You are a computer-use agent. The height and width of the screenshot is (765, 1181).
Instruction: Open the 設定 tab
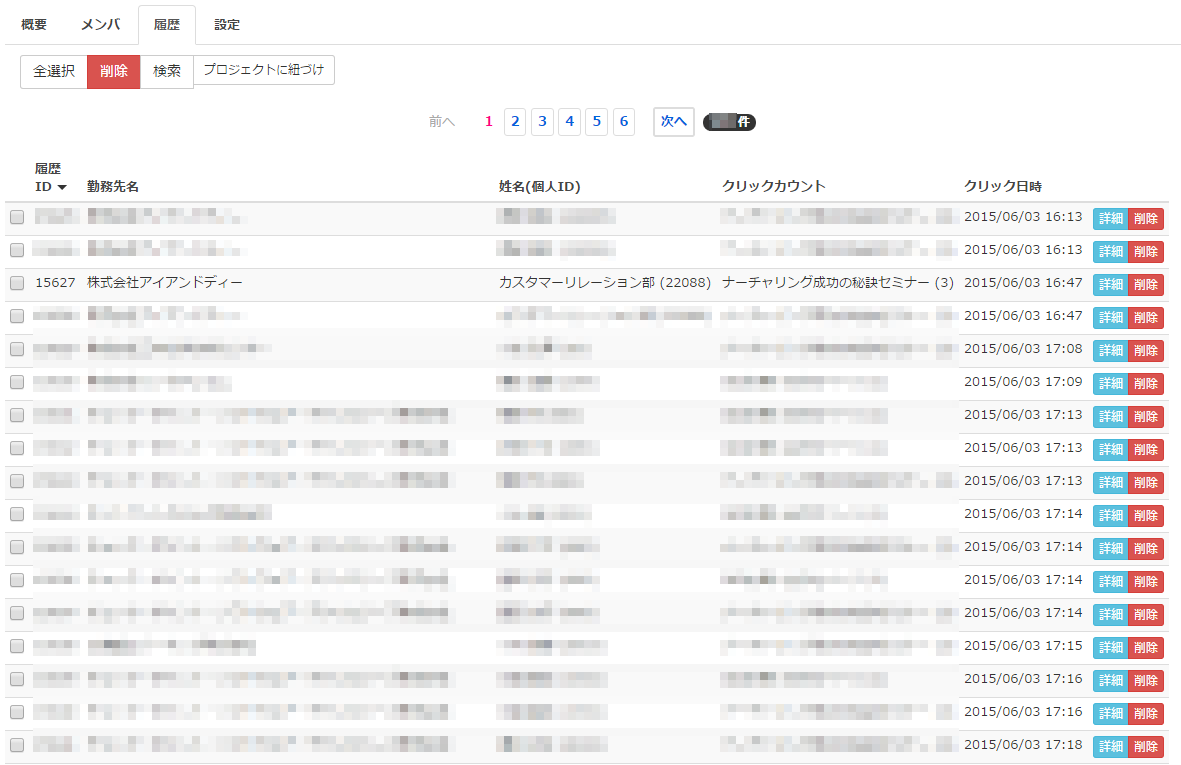[227, 25]
